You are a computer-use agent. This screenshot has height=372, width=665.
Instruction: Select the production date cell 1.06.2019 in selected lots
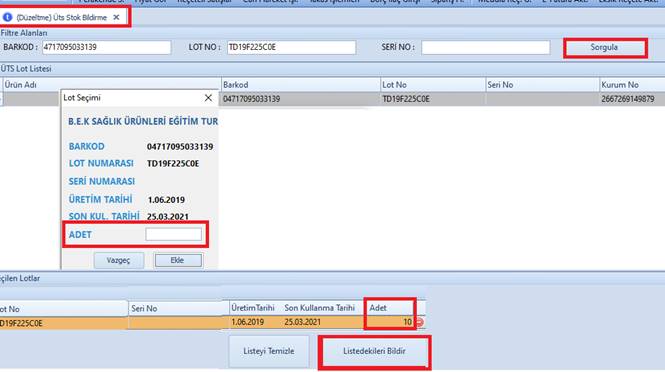(248, 322)
